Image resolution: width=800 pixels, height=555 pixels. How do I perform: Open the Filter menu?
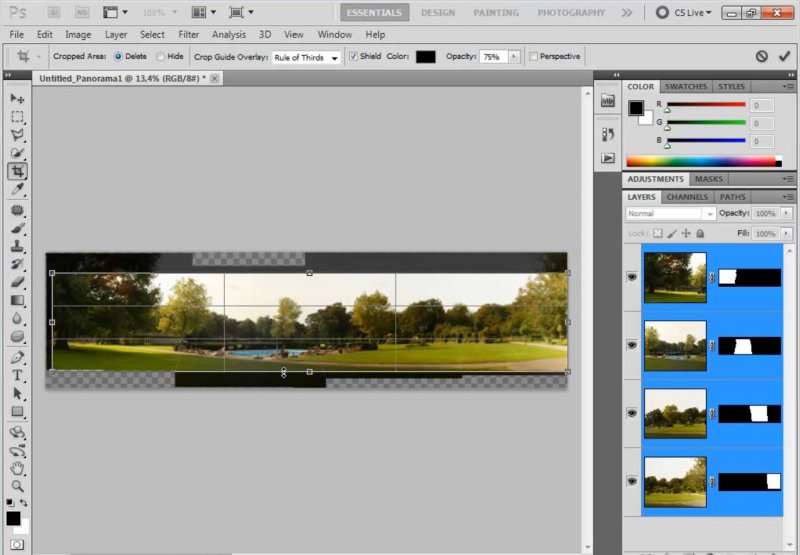pos(188,34)
